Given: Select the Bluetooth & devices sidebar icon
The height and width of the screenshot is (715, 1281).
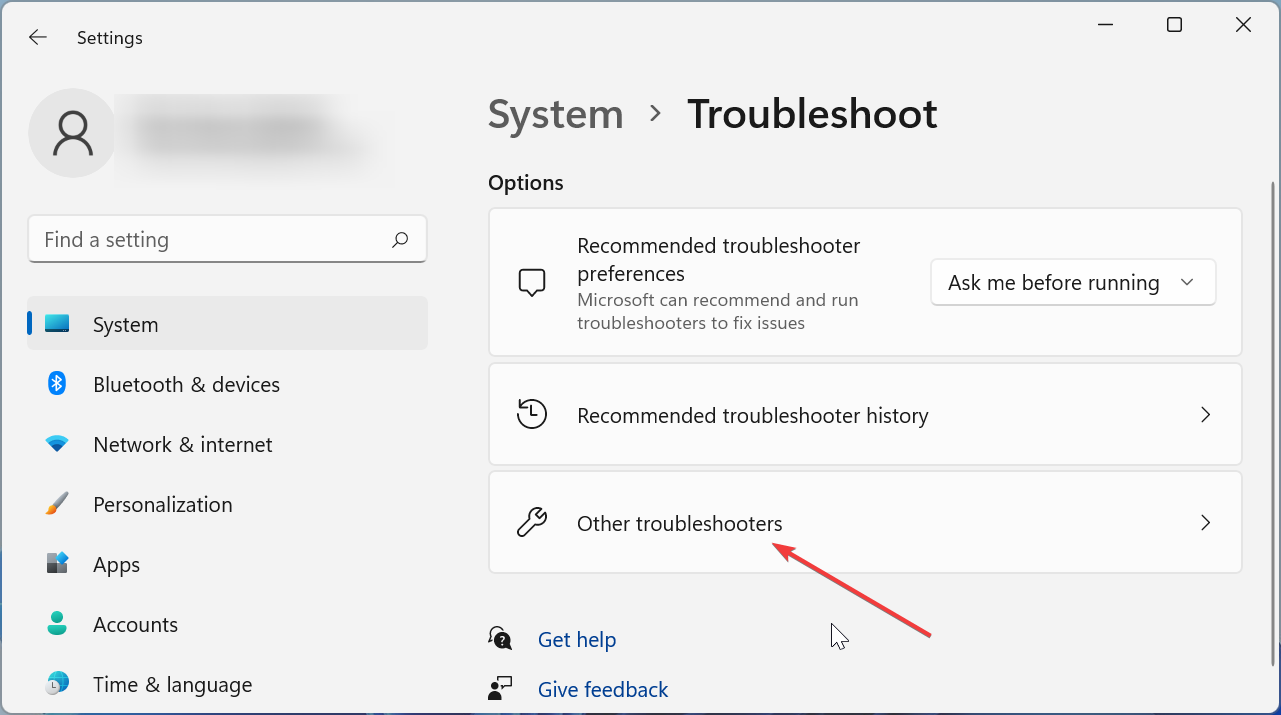Looking at the screenshot, I should (57, 384).
